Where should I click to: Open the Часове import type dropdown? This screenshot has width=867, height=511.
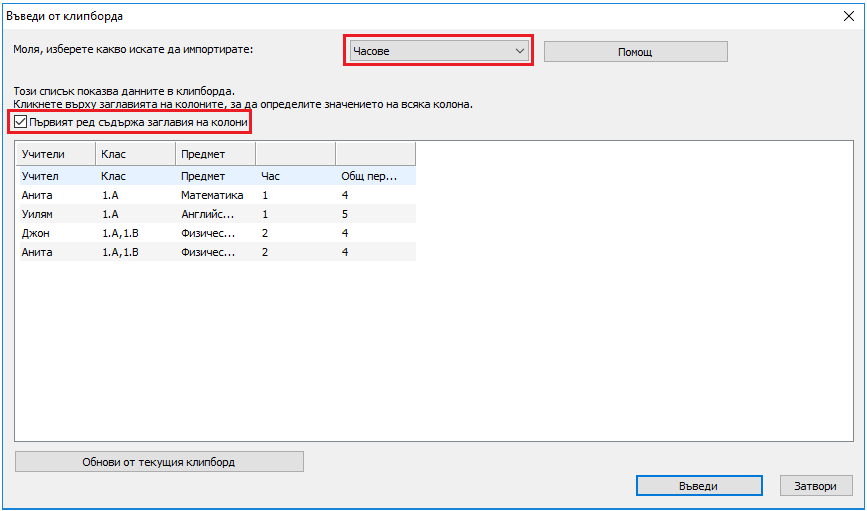438,51
